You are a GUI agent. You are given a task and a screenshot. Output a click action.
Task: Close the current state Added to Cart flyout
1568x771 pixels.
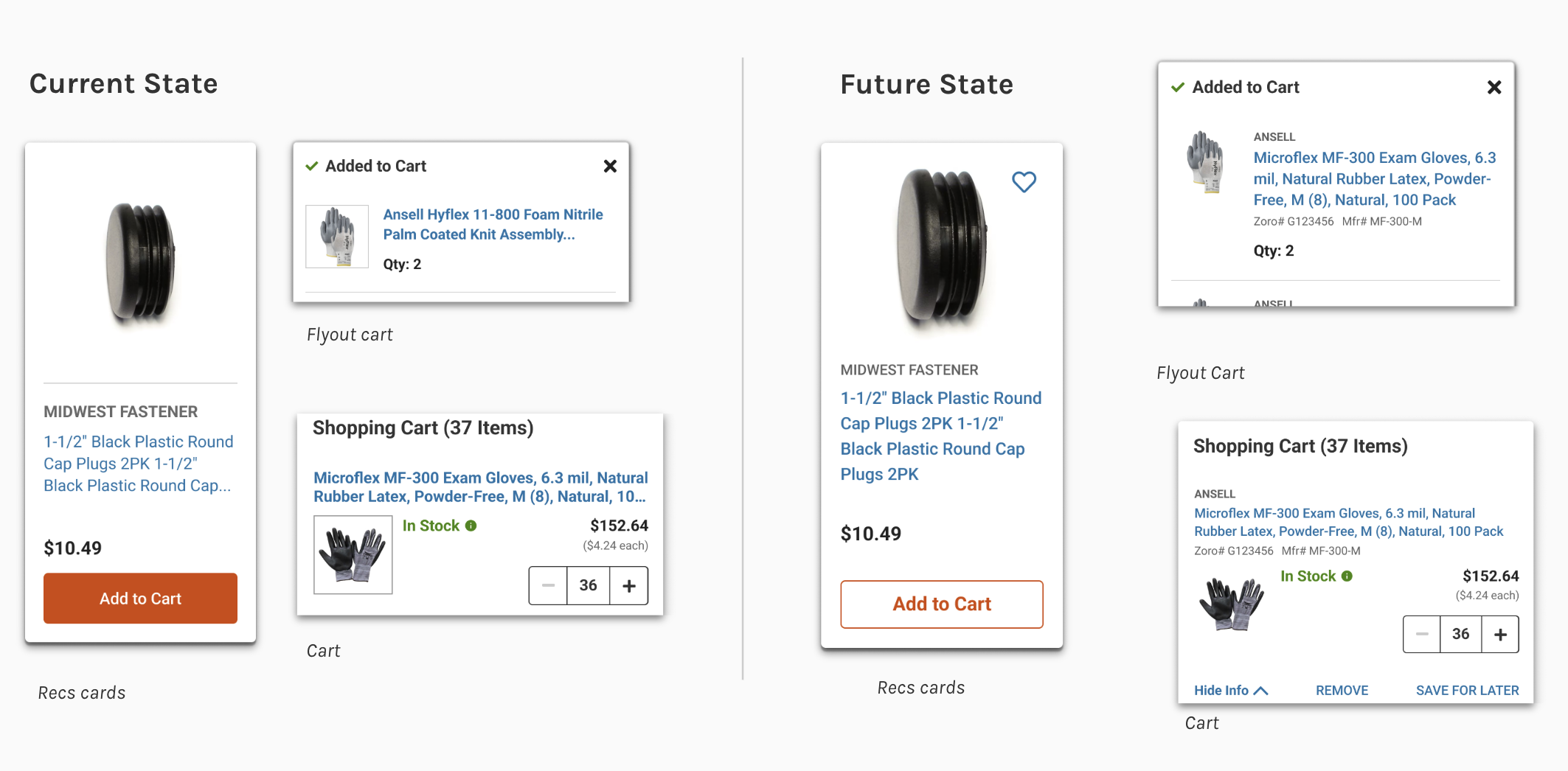click(x=610, y=167)
